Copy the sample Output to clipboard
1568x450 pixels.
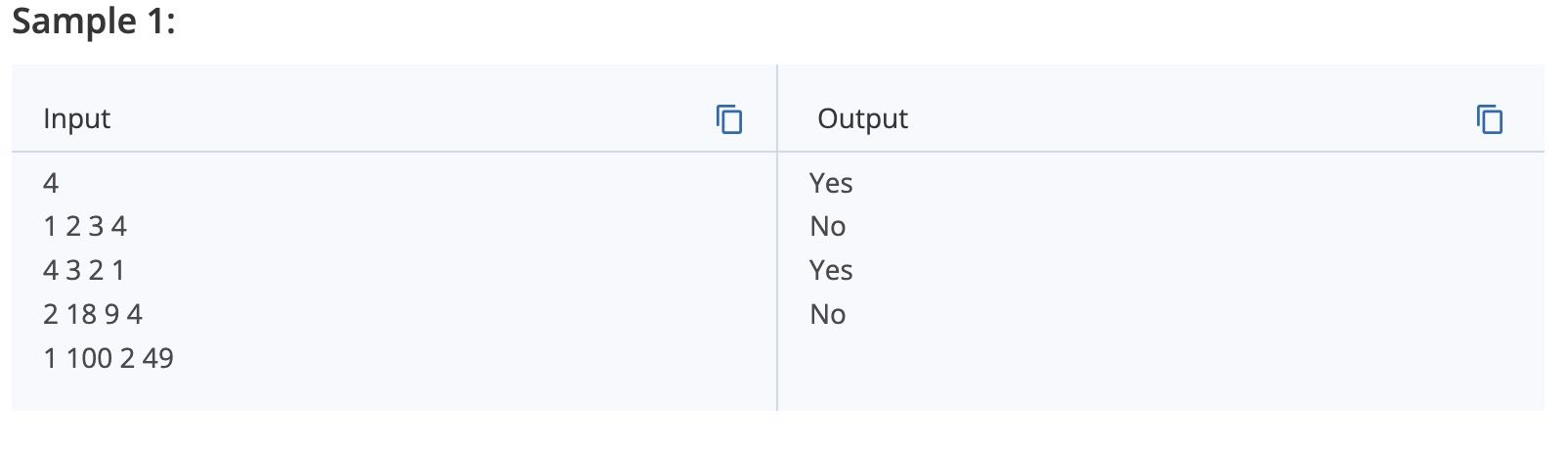pos(1490,119)
